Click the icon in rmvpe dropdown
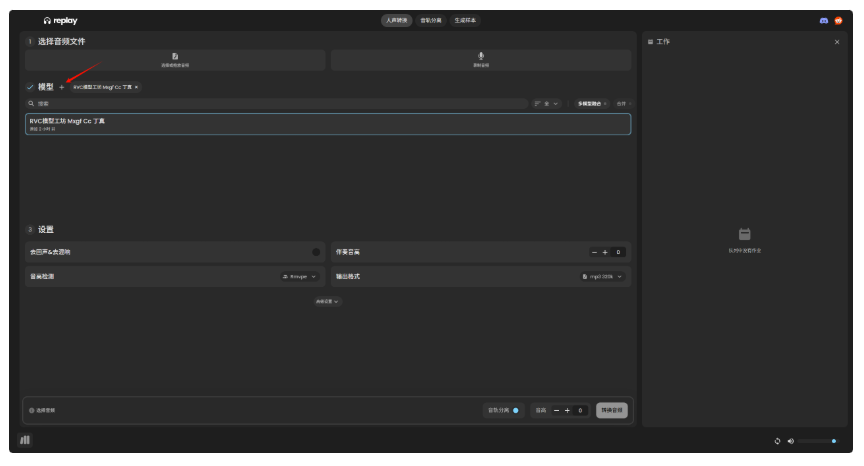This screenshot has width=864, height=466. 285,277
